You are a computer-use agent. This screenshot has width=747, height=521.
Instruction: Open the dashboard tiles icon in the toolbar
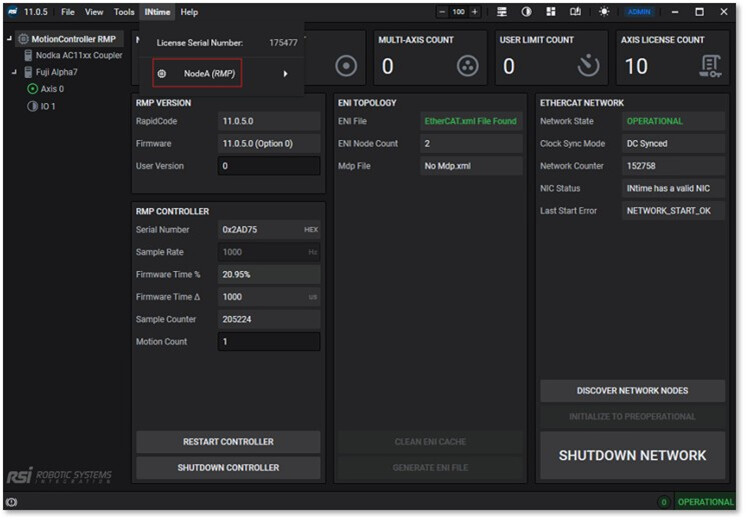click(x=551, y=12)
